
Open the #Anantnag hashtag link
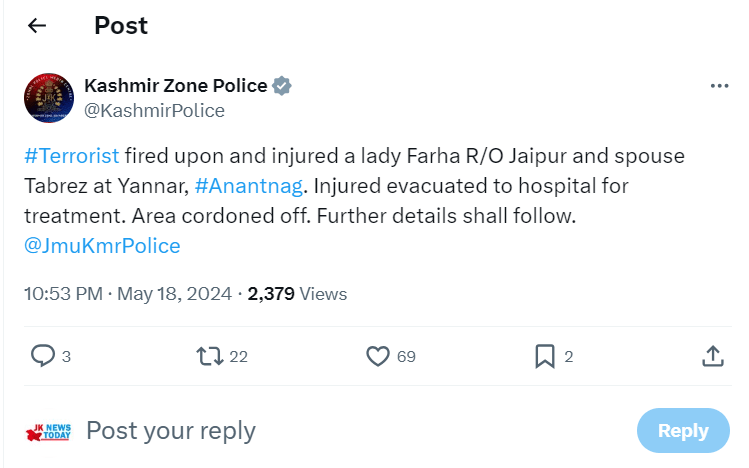(249, 186)
